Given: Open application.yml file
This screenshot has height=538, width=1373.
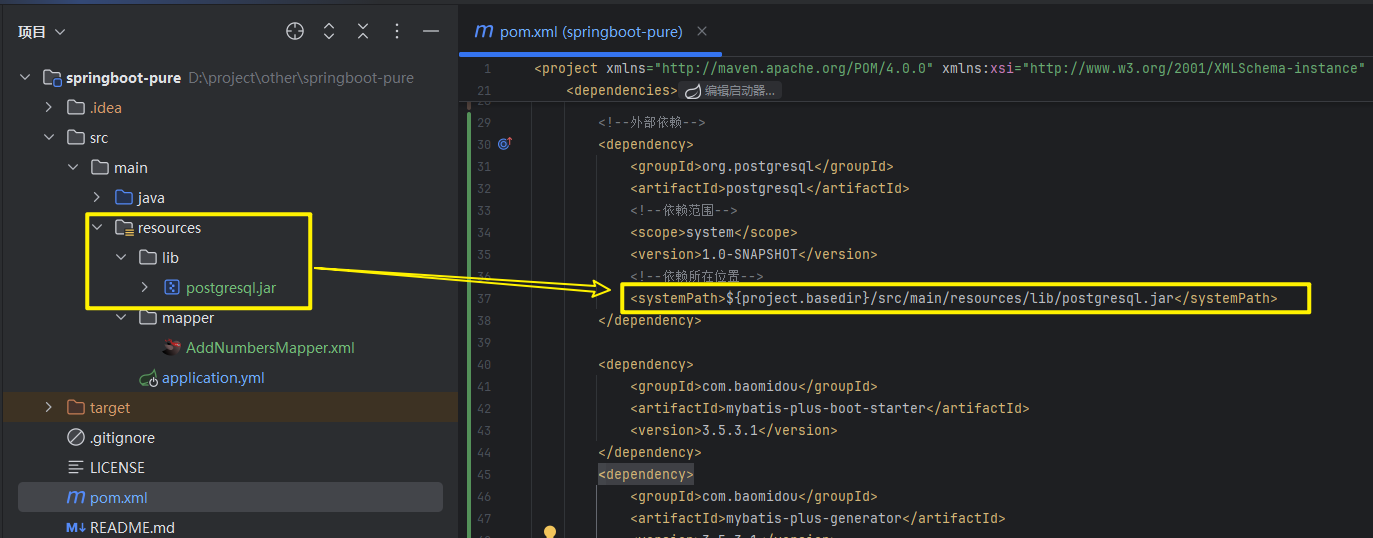Looking at the screenshot, I should tap(212, 378).
